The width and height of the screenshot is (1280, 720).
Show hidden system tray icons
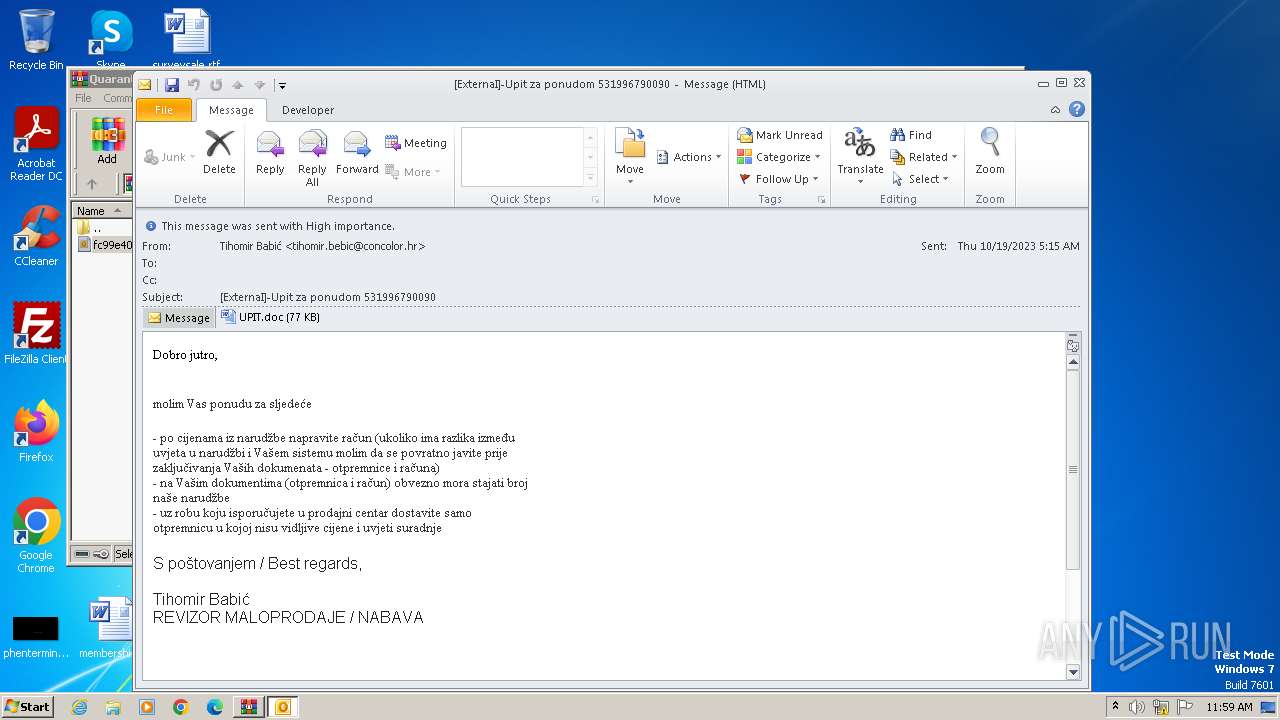point(1116,707)
